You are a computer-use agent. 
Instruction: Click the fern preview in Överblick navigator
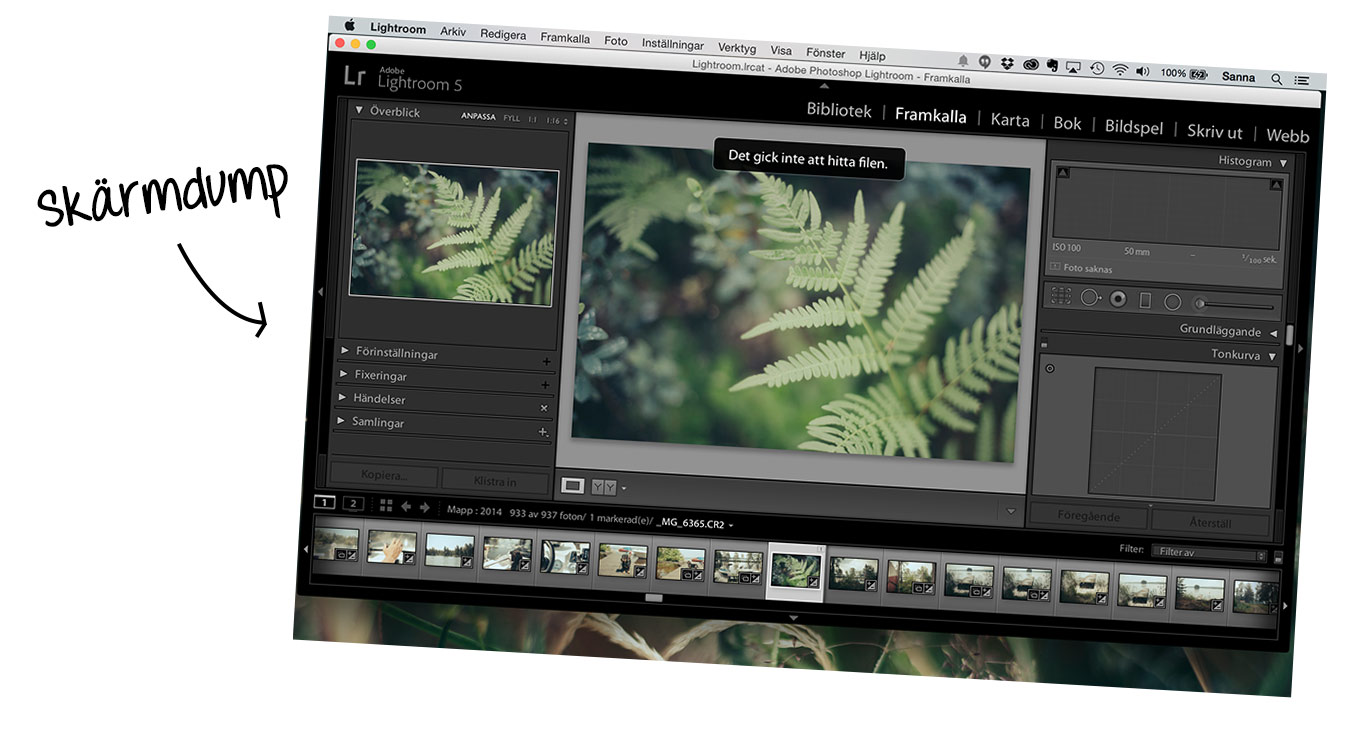tap(454, 231)
